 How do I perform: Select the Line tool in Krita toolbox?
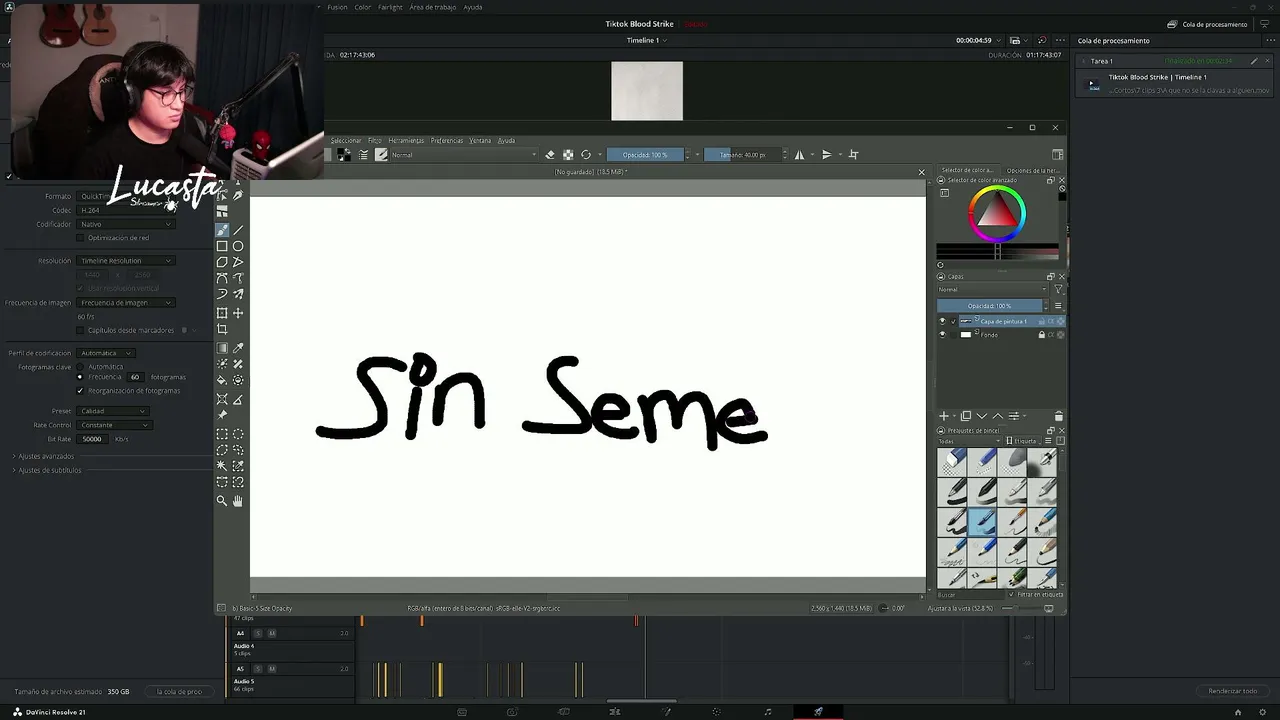pos(238,230)
